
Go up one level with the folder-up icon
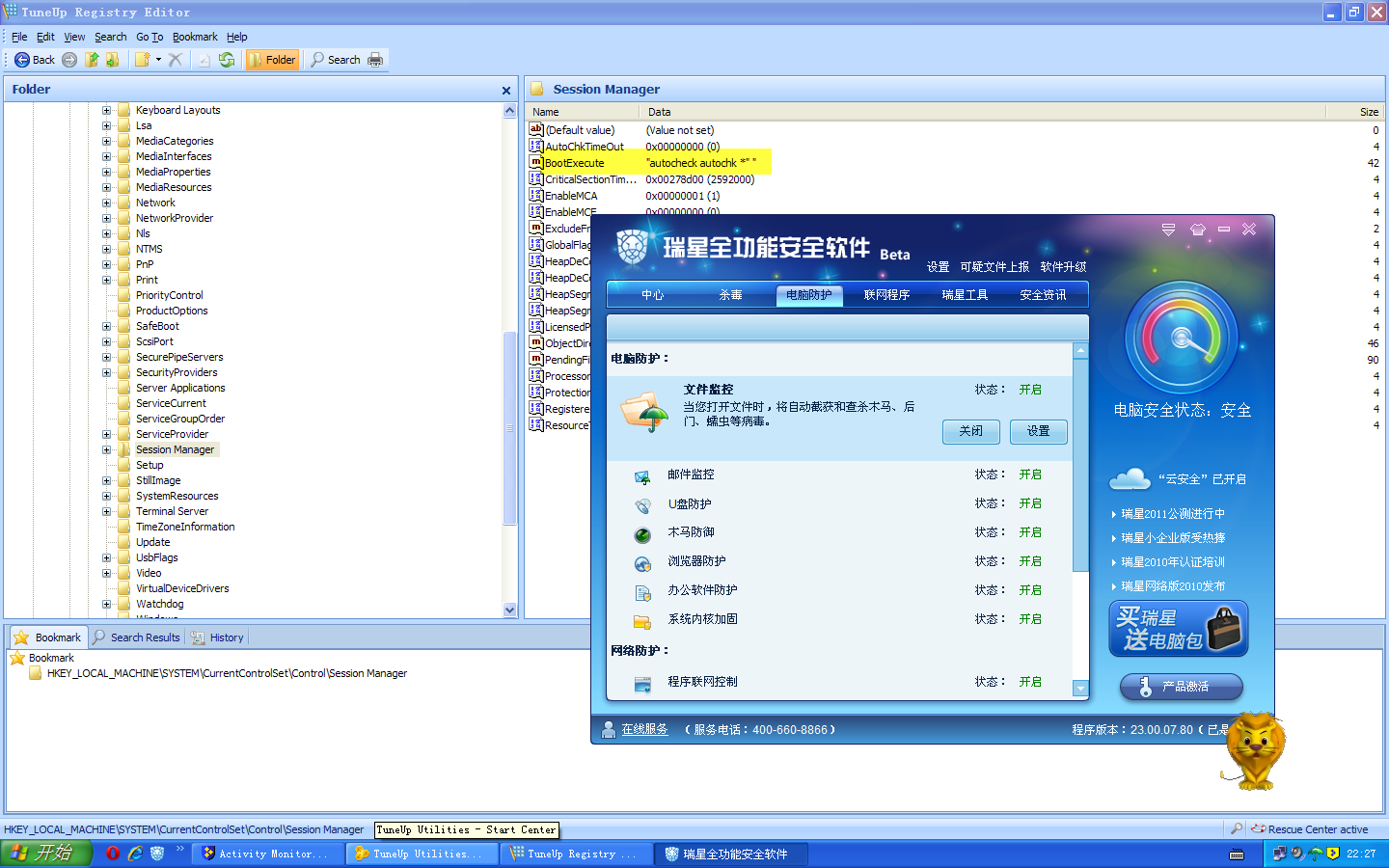click(92, 60)
